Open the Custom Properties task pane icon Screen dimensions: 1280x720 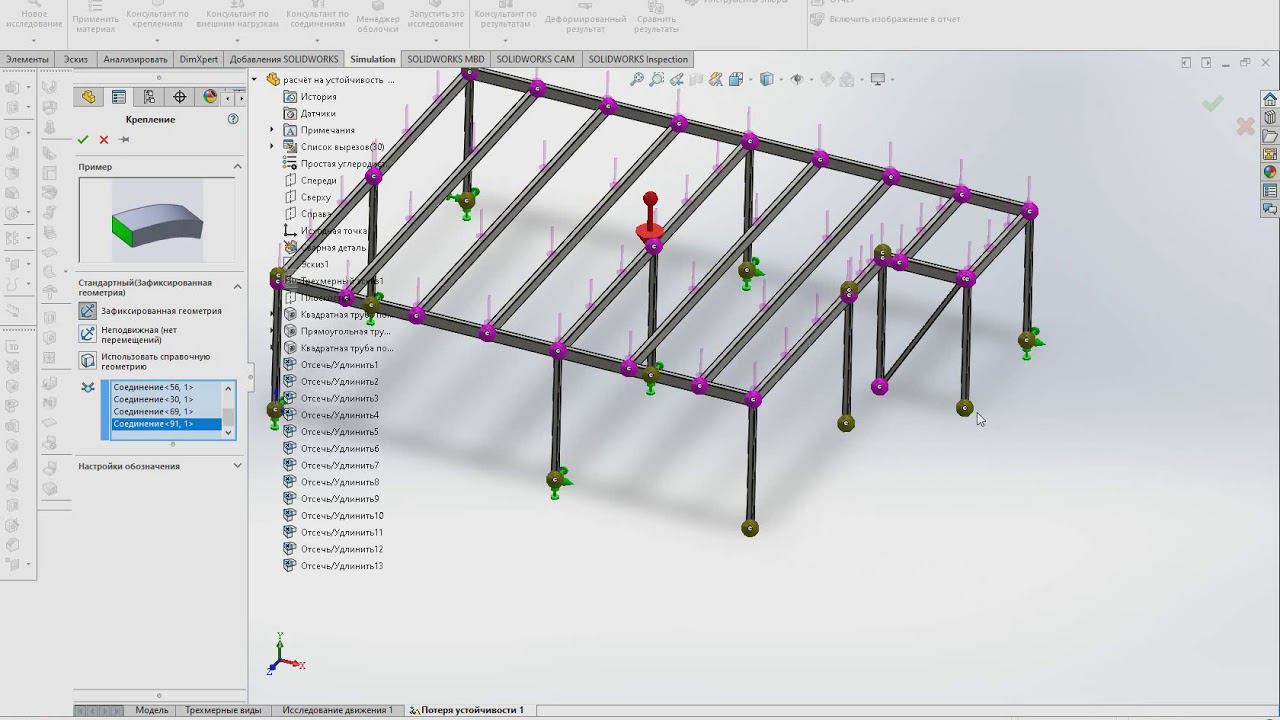pos(1270,191)
